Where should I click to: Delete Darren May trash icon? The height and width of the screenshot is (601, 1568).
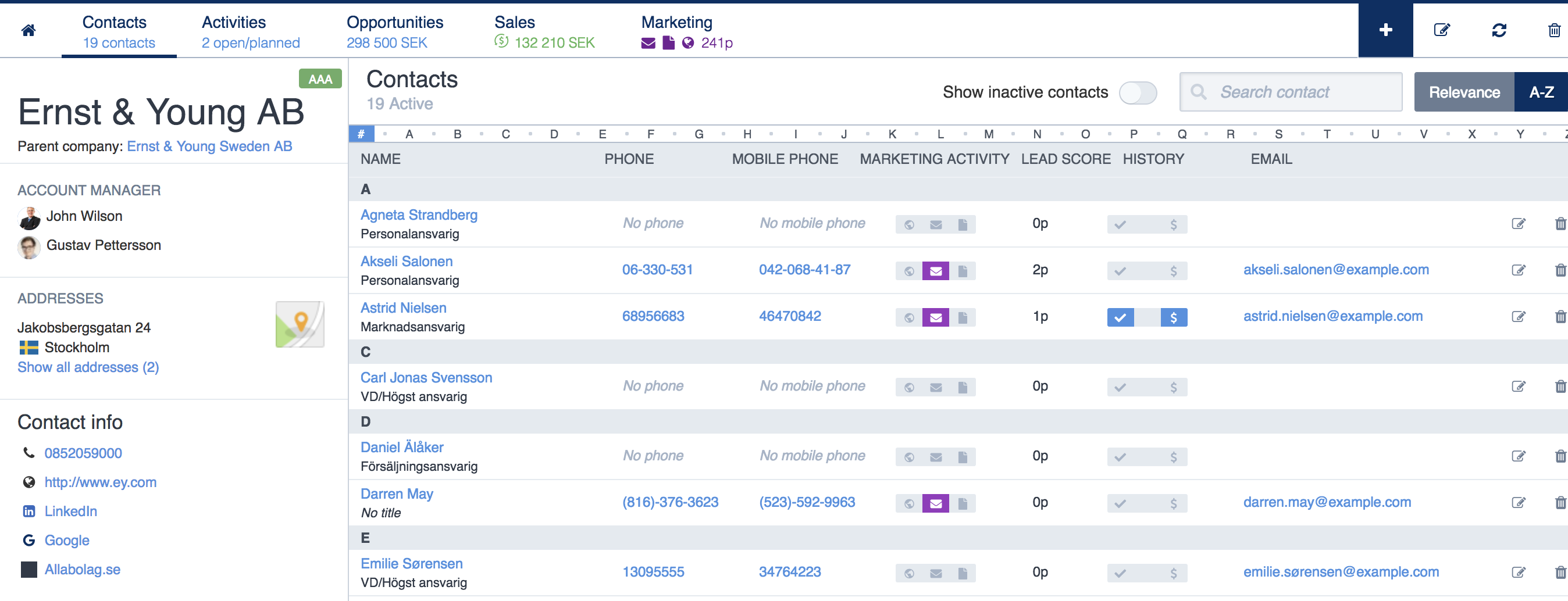[x=1560, y=503]
